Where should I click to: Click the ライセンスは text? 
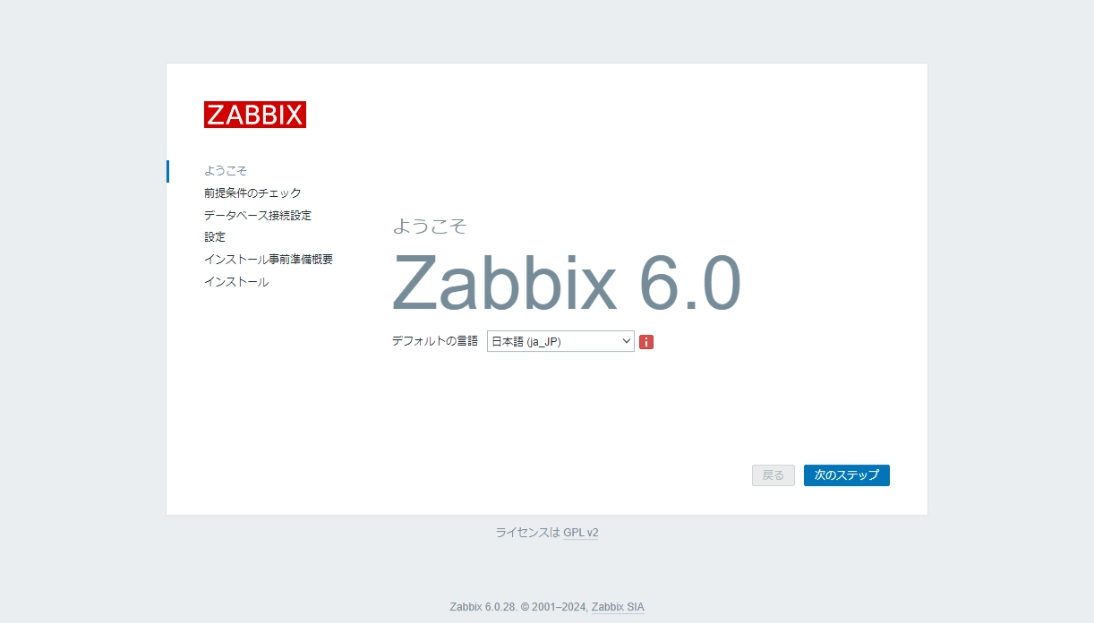point(527,532)
